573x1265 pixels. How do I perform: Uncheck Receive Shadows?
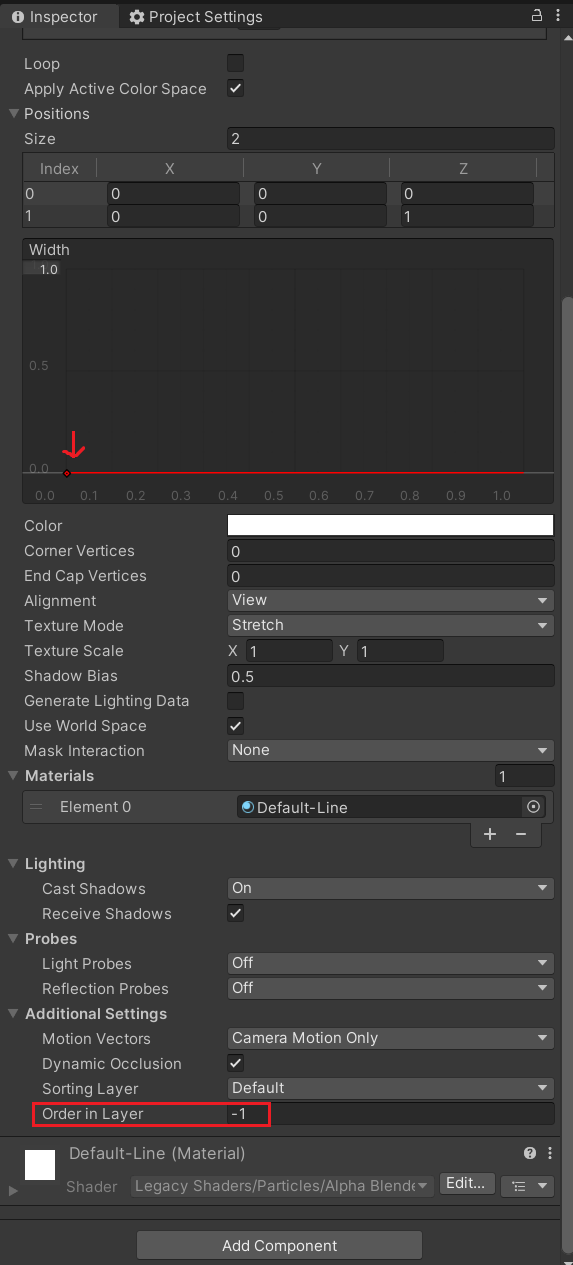click(x=236, y=913)
